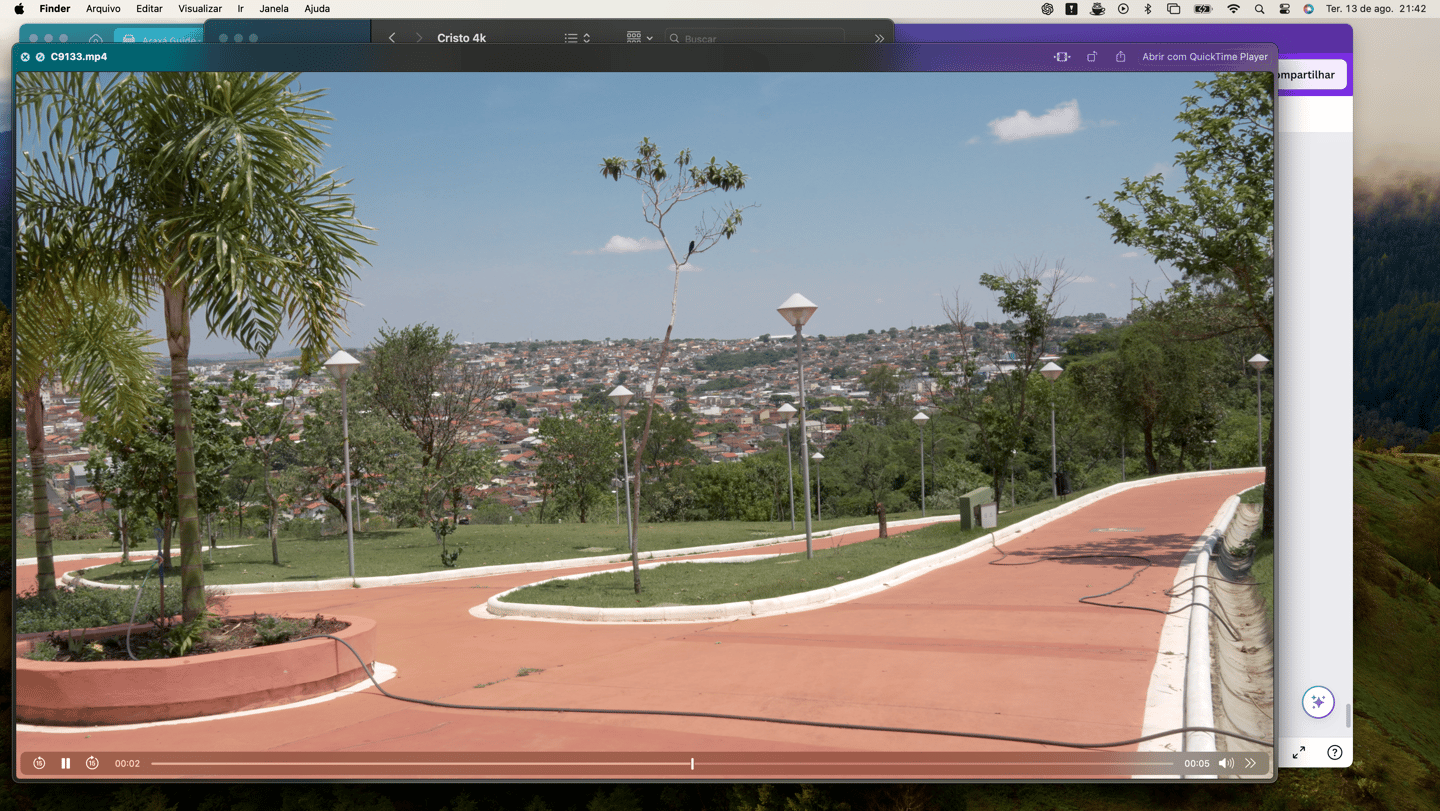
Task: Open the Finder menu
Action: point(55,9)
